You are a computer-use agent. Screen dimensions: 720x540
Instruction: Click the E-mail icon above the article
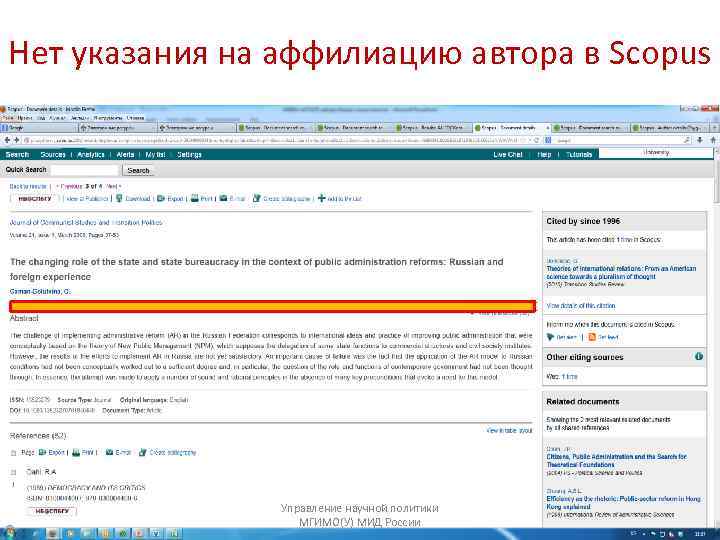click(x=224, y=198)
